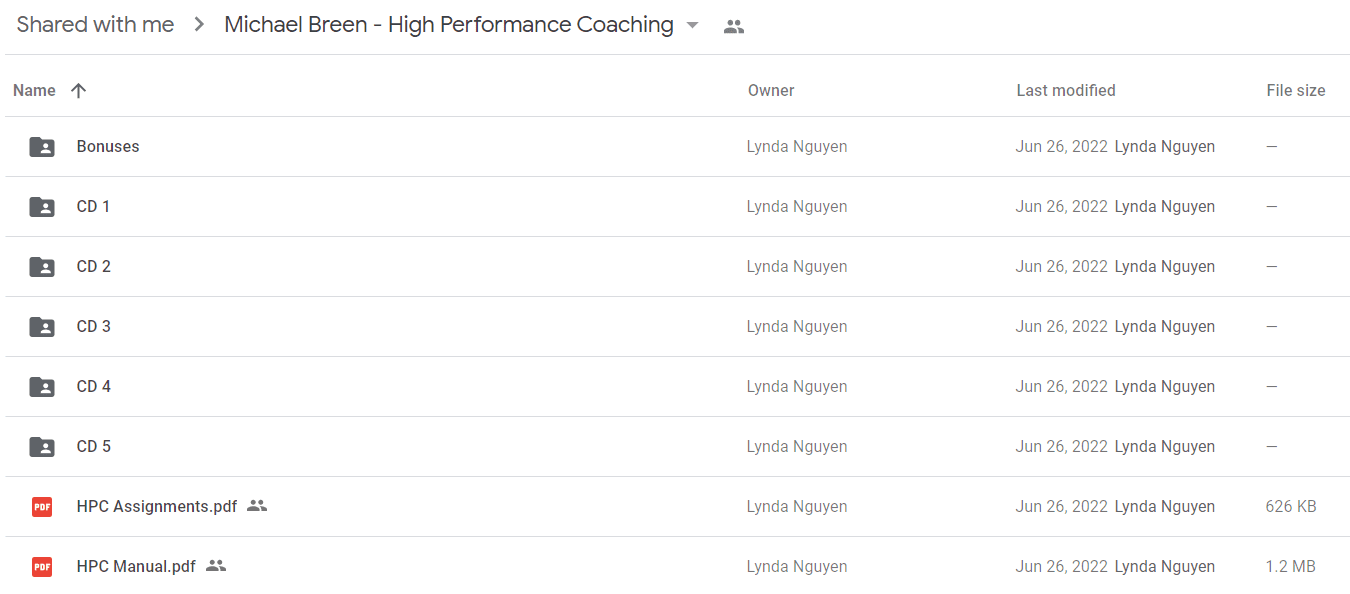Expand the folder title dropdown arrow
The width and height of the screenshot is (1350, 594).
[x=692, y=26]
